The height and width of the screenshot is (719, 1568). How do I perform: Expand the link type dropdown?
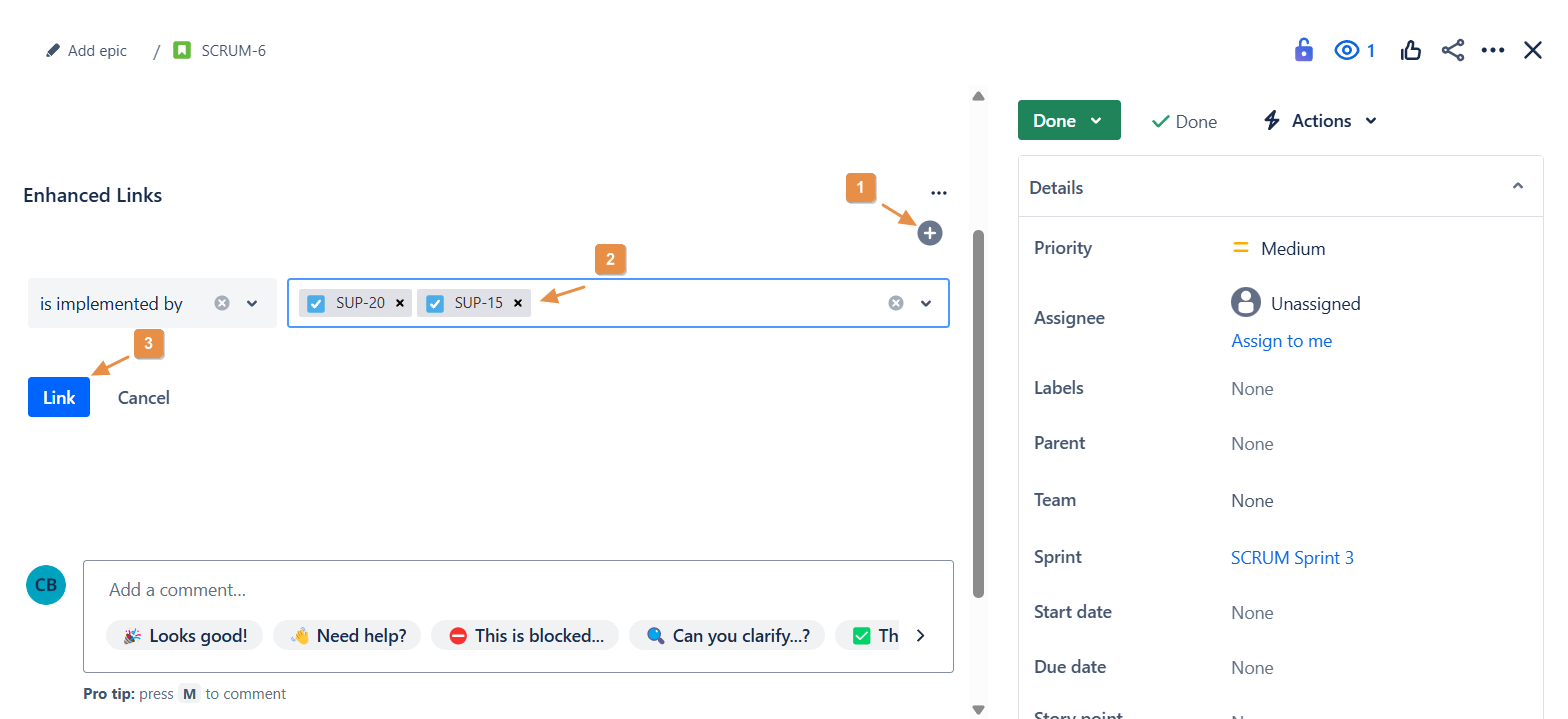tap(252, 303)
